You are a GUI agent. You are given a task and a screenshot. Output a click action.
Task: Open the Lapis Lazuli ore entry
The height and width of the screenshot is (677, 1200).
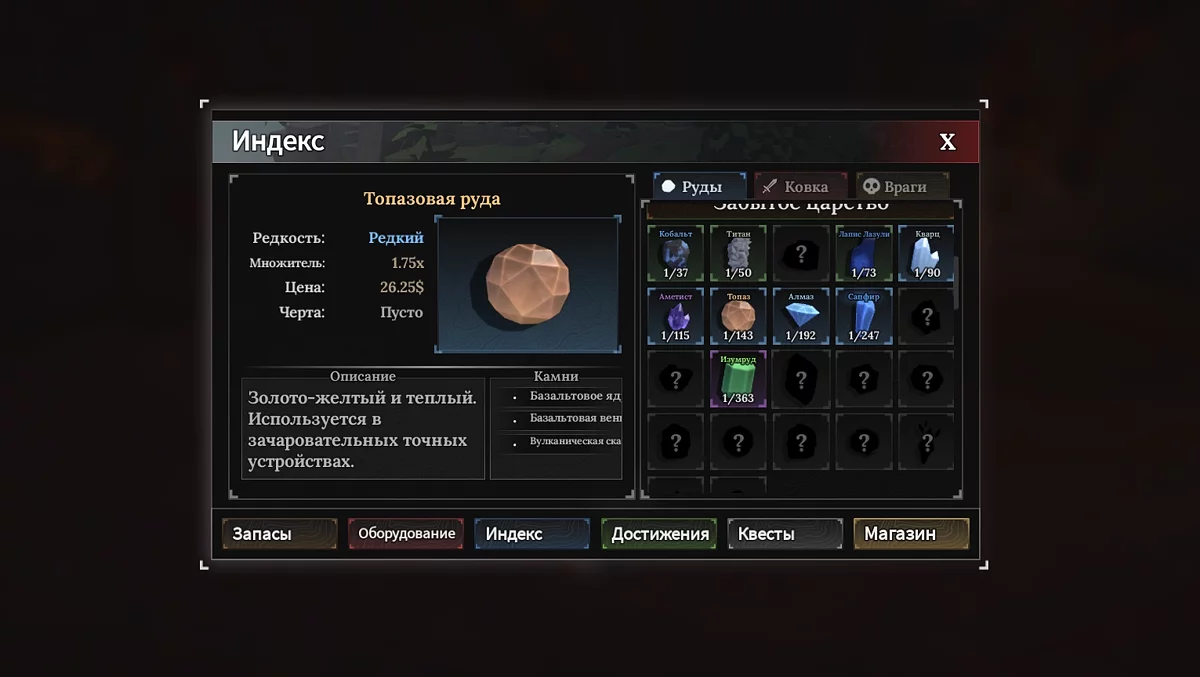pos(864,254)
